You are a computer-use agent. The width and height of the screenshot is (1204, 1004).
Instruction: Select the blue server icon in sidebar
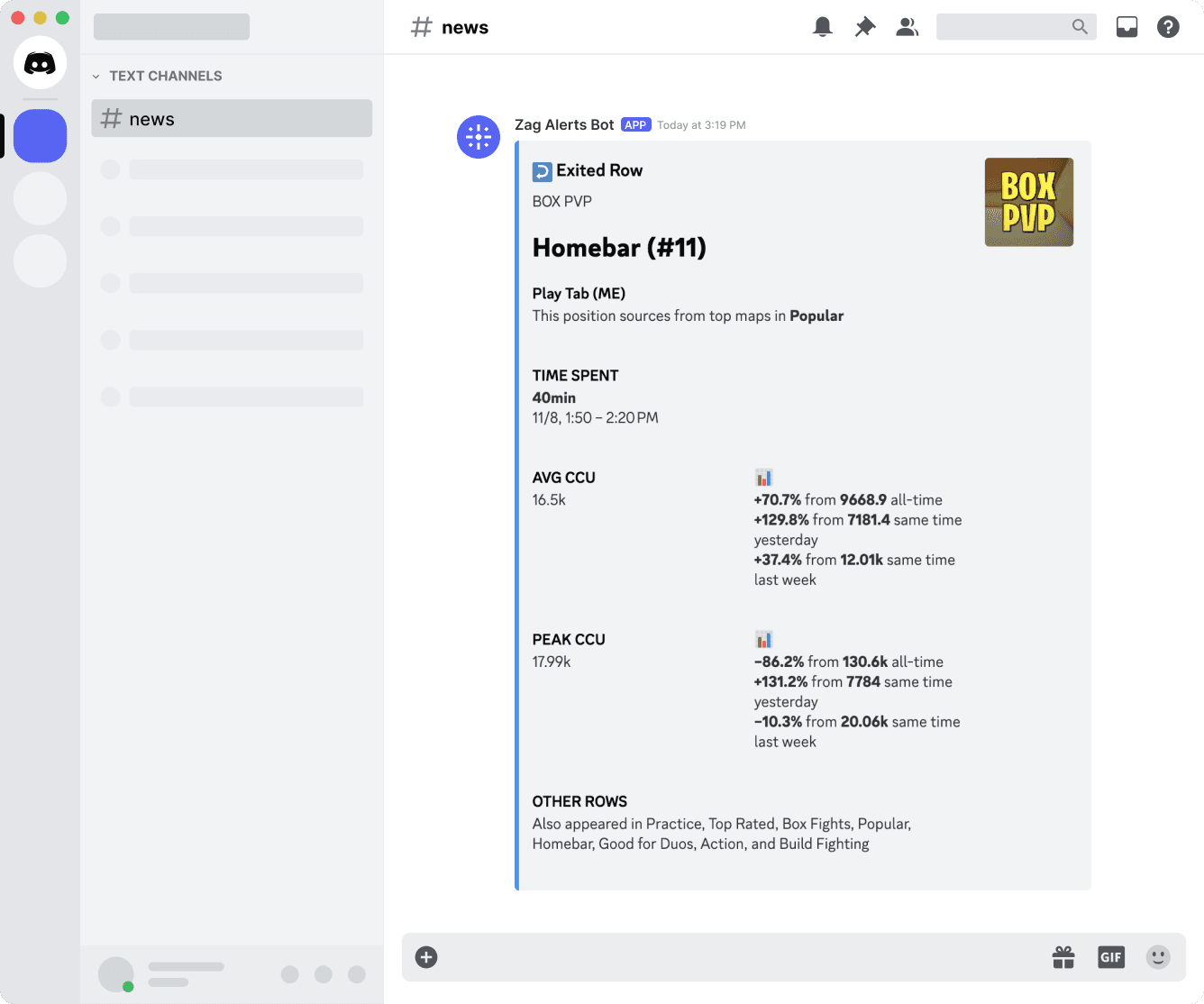(x=40, y=136)
